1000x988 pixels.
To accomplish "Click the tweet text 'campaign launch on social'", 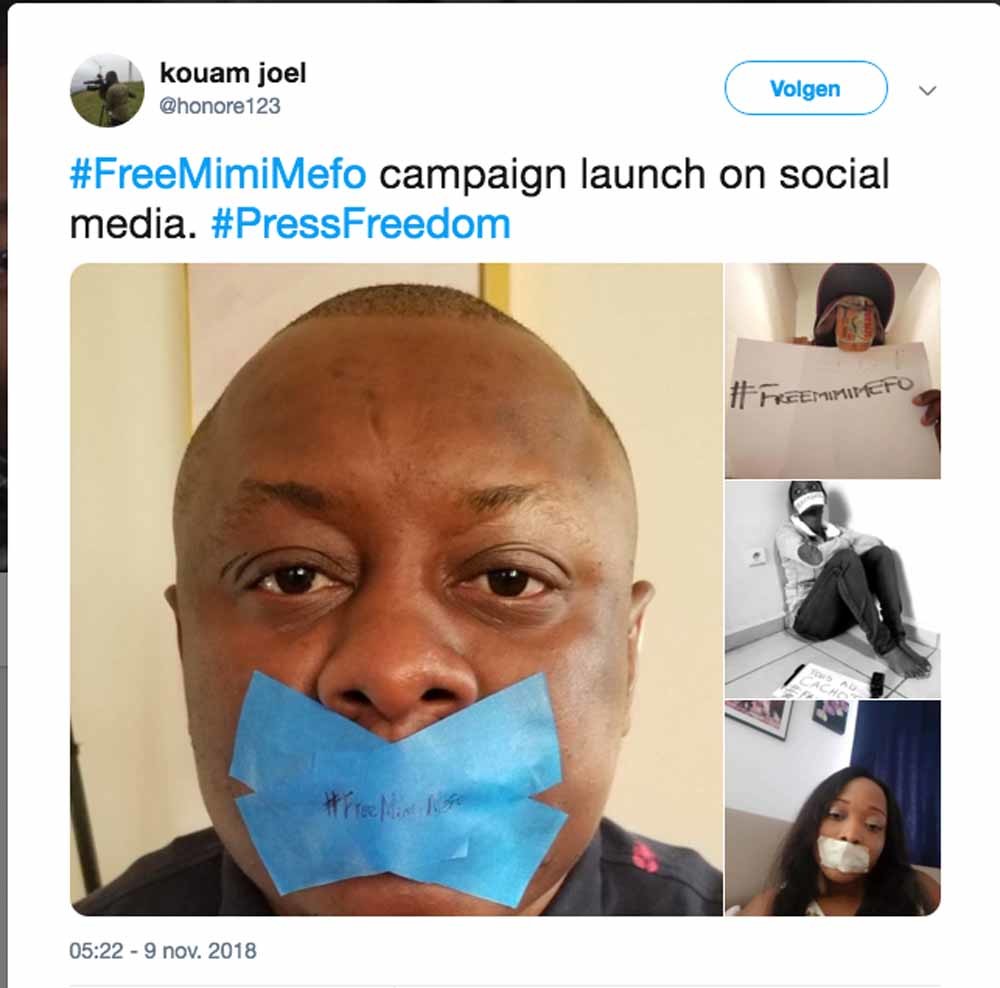I will point(634,175).
